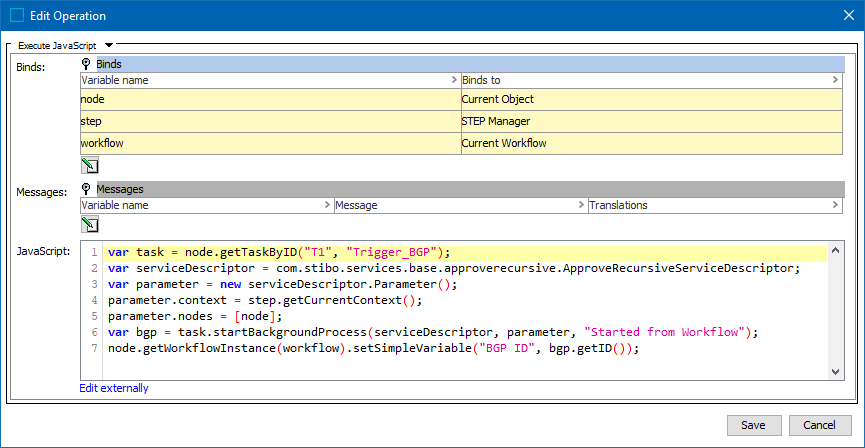
Task: Click the Binds section header bar
Action: pyautogui.click(x=470, y=64)
